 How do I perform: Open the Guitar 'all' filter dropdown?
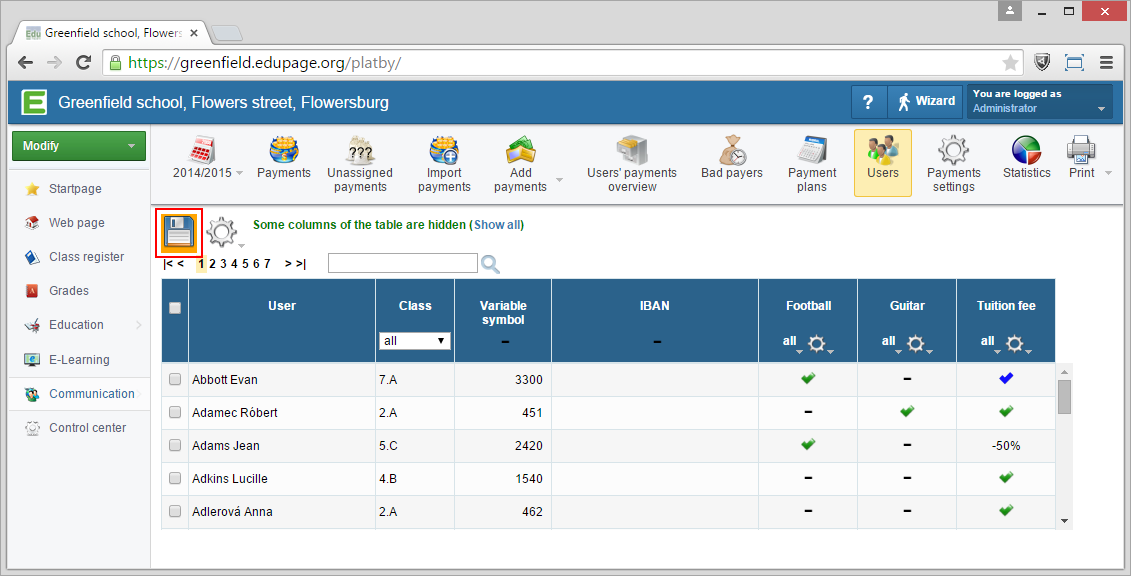coord(891,342)
